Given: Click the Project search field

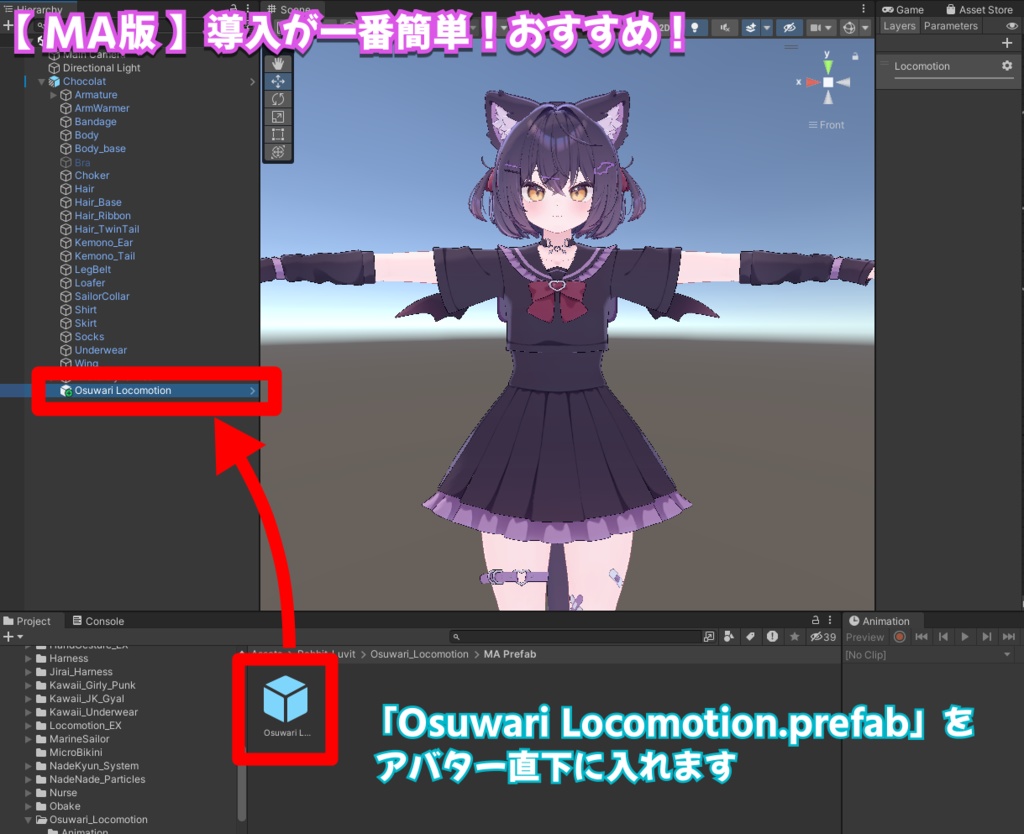Looking at the screenshot, I should pos(575,637).
